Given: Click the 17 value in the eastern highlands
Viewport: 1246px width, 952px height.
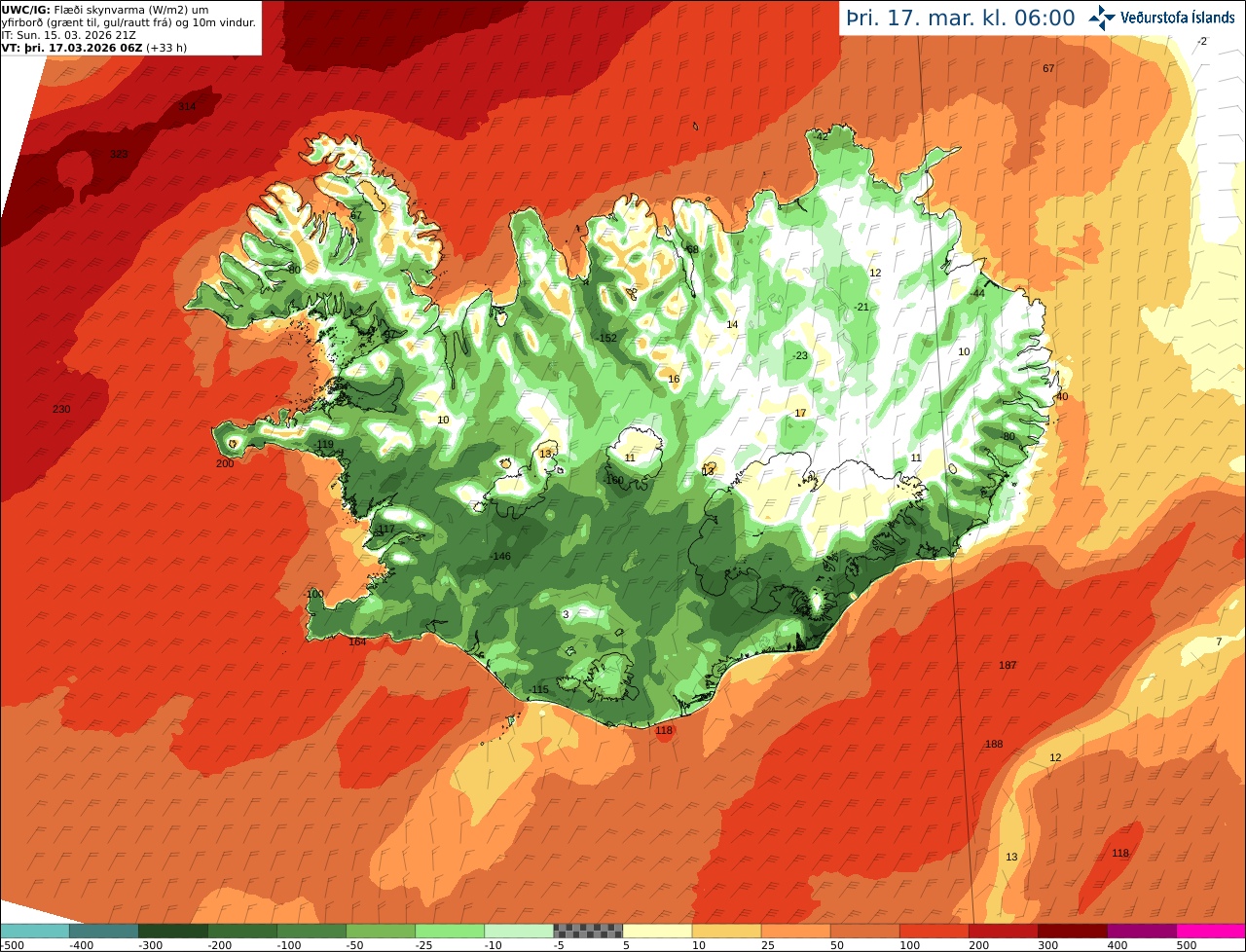Looking at the screenshot, I should (x=800, y=413).
